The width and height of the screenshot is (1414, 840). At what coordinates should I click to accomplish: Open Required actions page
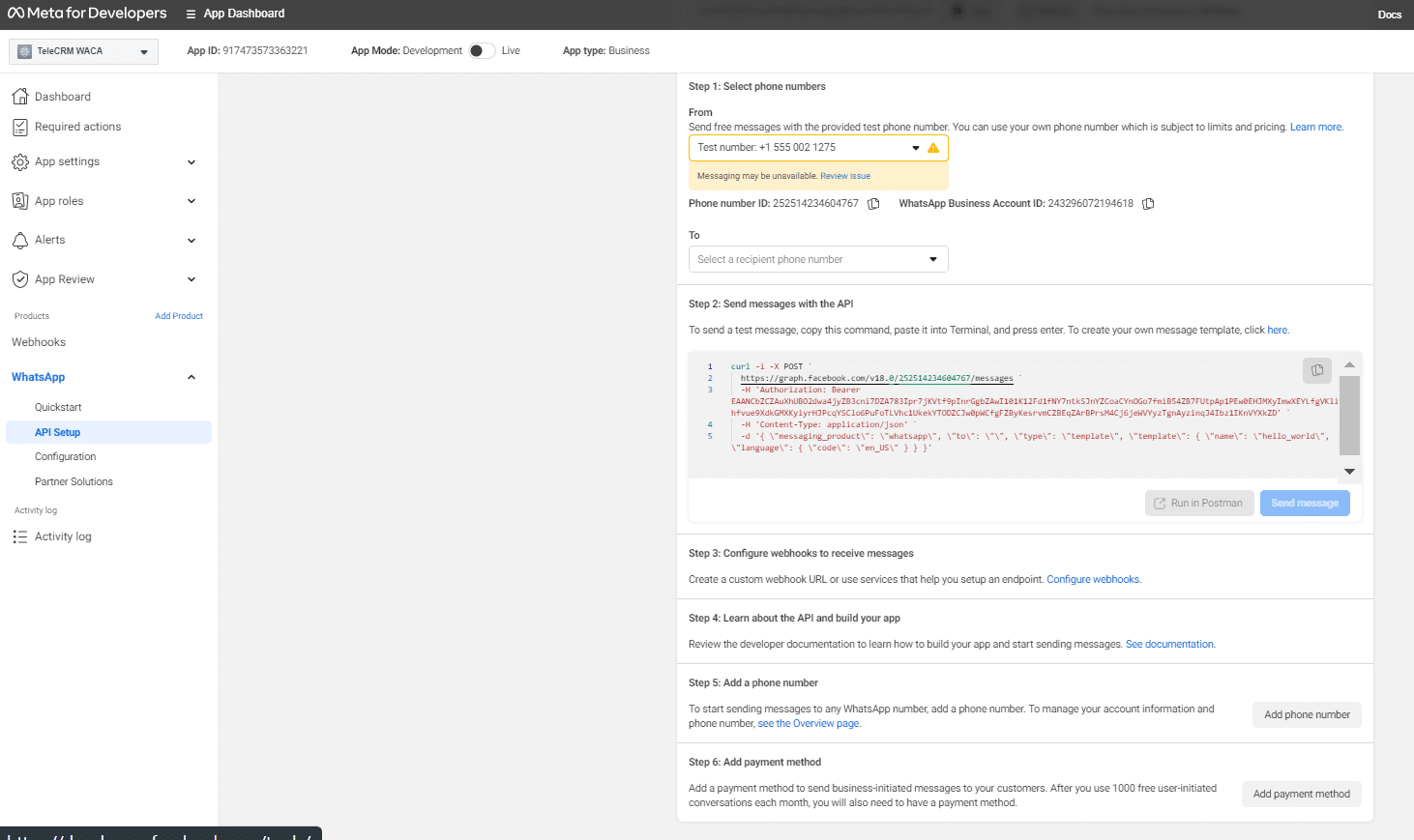tap(77, 127)
